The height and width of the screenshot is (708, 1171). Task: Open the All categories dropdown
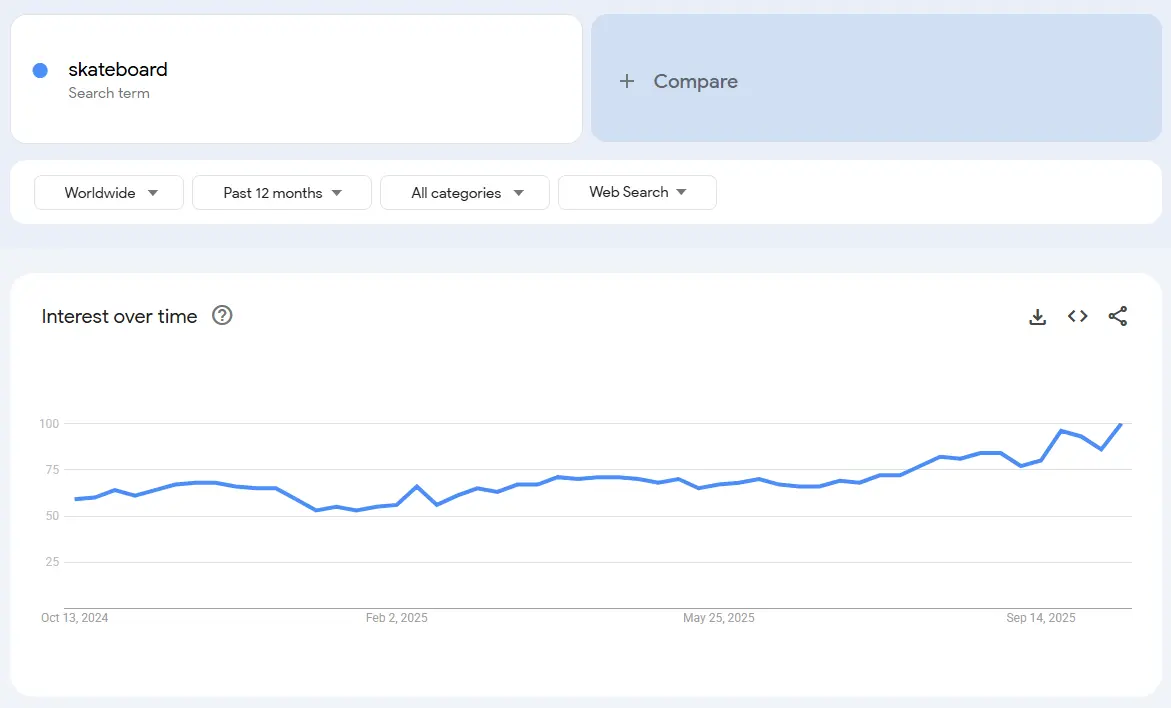pos(464,192)
